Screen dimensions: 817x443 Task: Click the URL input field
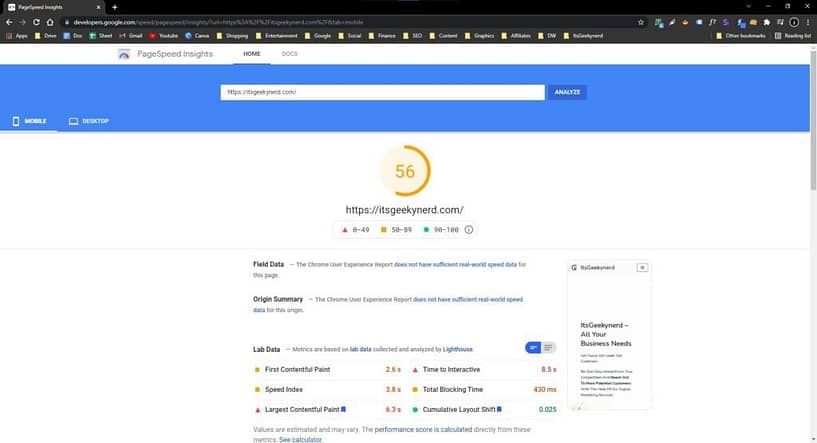coord(382,92)
